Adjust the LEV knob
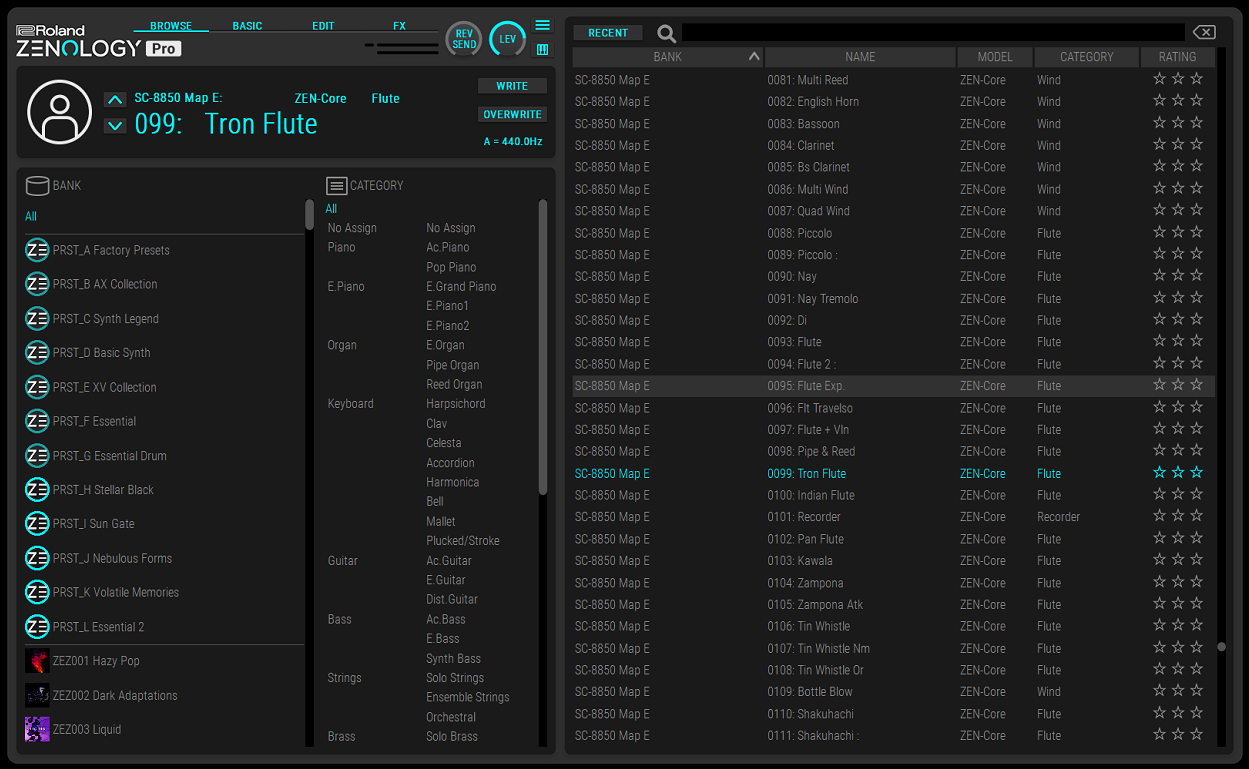The width and height of the screenshot is (1249, 769). [x=507, y=39]
